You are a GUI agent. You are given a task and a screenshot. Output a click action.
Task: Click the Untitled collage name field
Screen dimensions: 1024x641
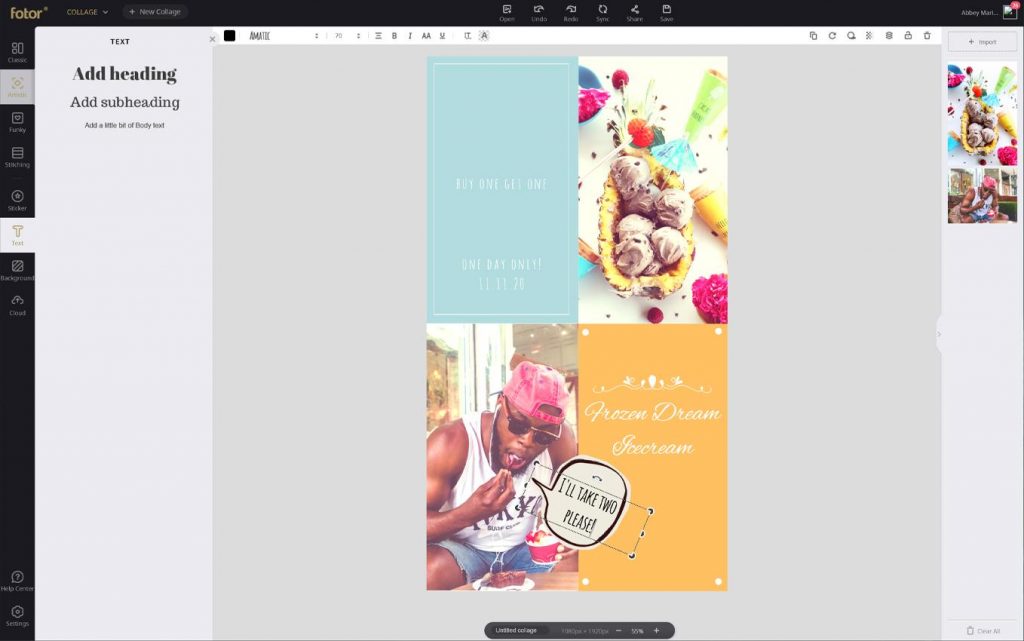pyautogui.click(x=516, y=631)
